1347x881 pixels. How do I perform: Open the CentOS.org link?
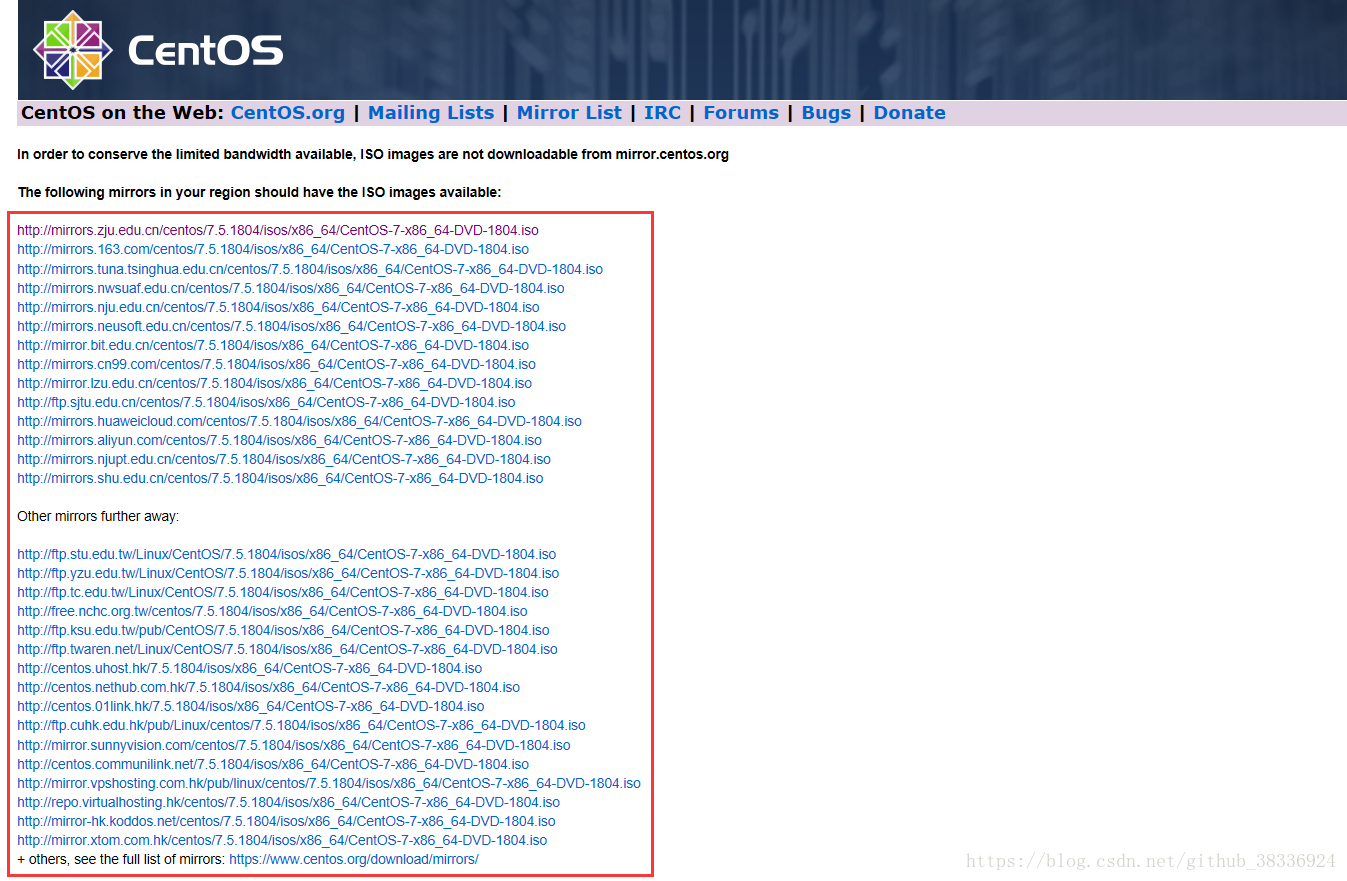click(x=288, y=113)
